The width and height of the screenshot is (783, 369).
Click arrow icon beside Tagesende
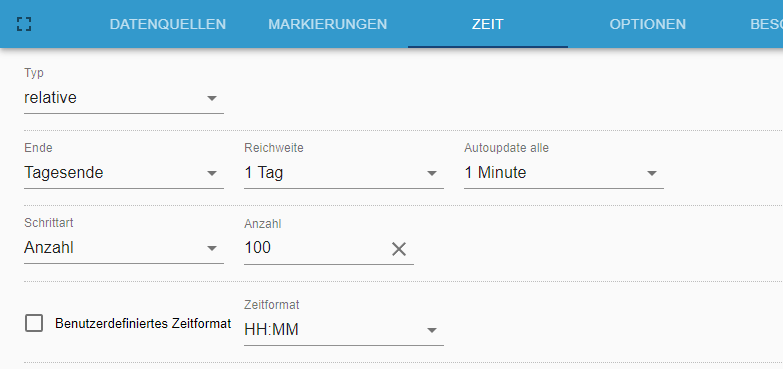(212, 173)
